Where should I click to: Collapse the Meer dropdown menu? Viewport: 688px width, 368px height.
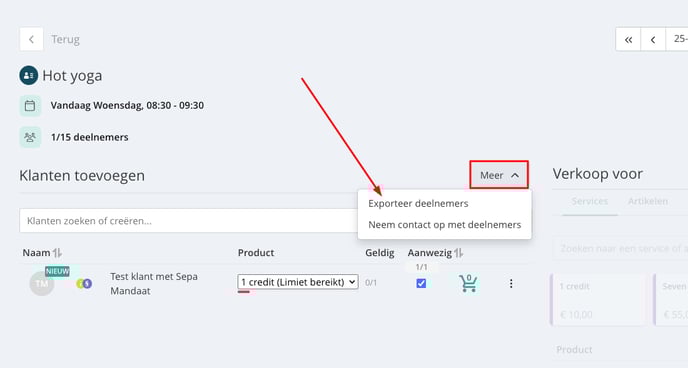[499, 175]
